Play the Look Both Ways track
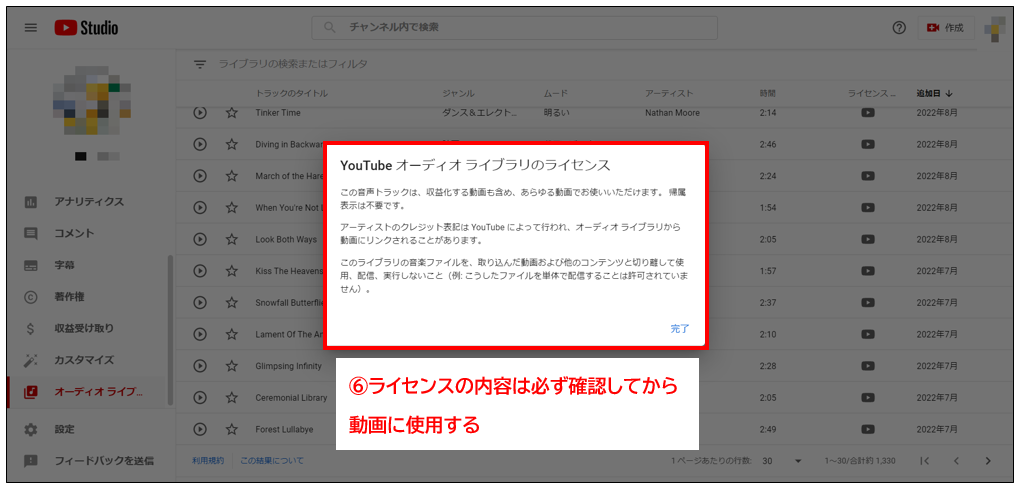The width and height of the screenshot is (1019, 491). coord(200,239)
